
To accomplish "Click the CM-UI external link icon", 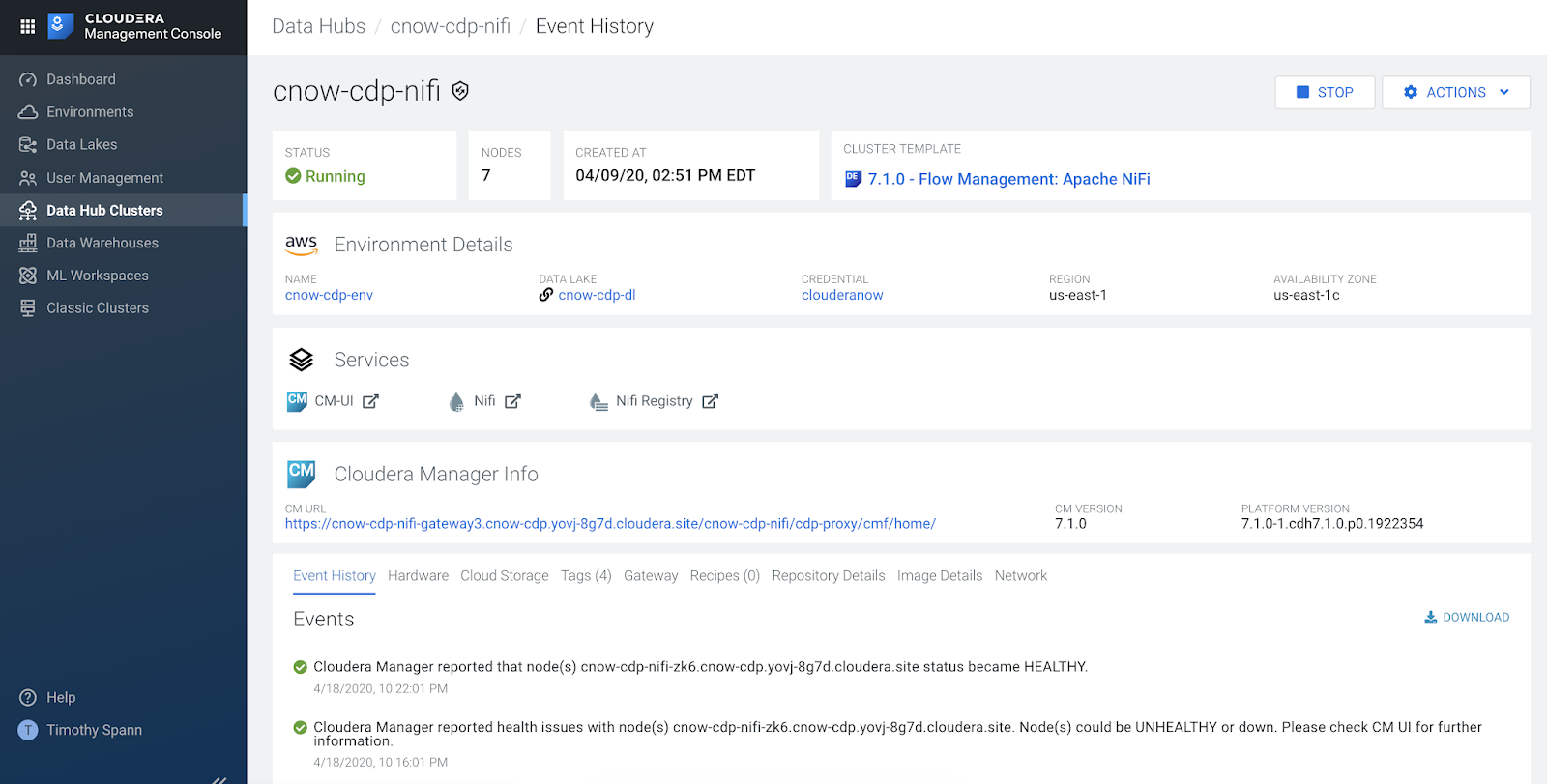I will [x=370, y=401].
